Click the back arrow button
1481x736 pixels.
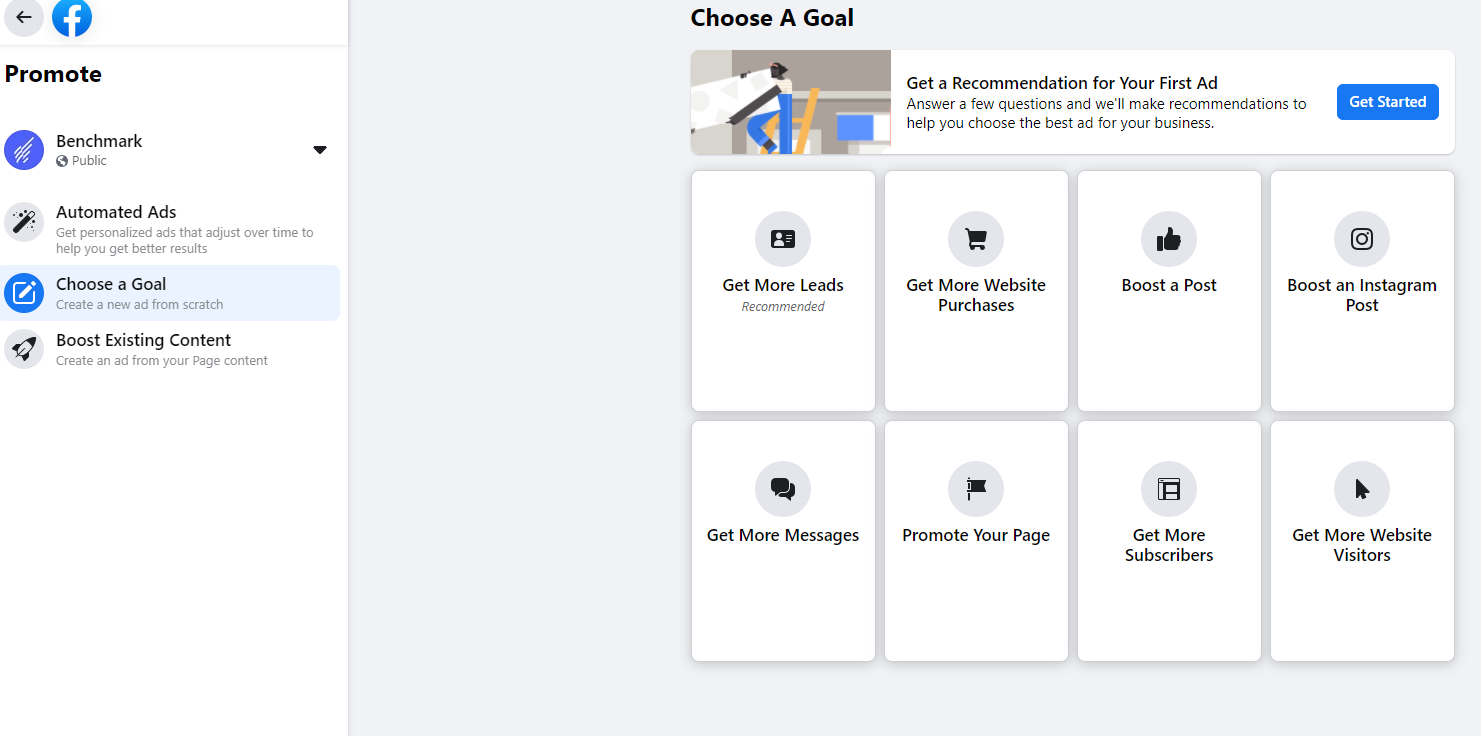(x=24, y=17)
